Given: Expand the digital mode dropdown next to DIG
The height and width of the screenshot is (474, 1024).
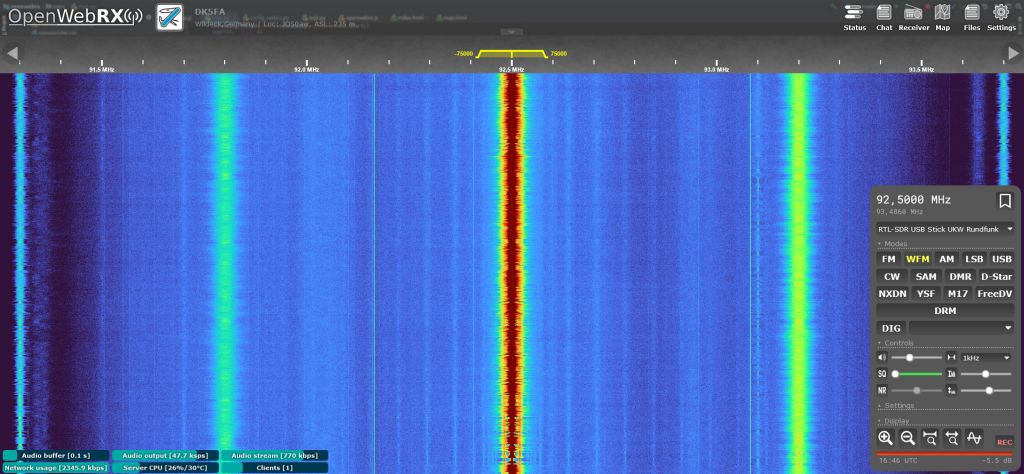Looking at the screenshot, I should point(960,327).
